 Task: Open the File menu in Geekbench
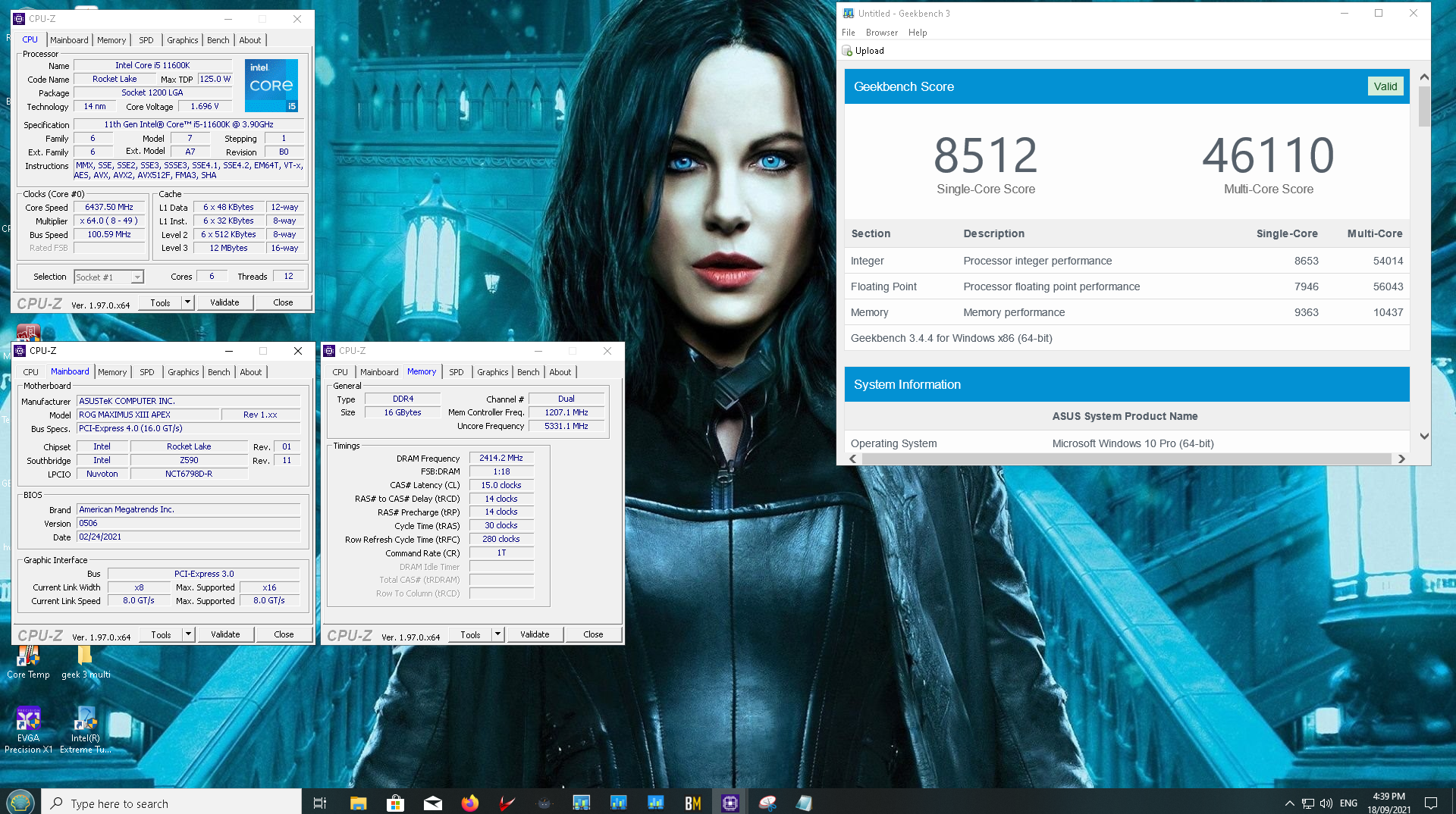pos(848,33)
